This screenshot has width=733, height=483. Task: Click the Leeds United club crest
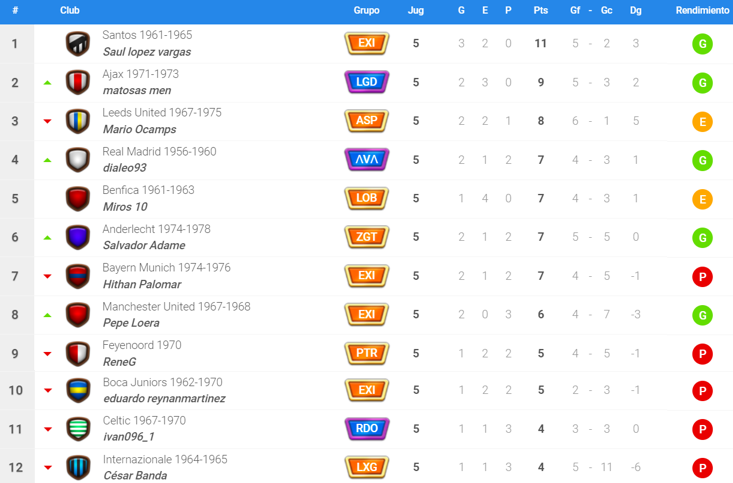pos(78,121)
